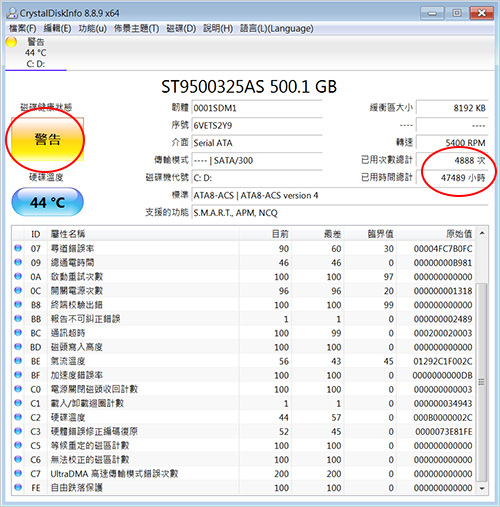Click the 最差 column header

click(318, 234)
